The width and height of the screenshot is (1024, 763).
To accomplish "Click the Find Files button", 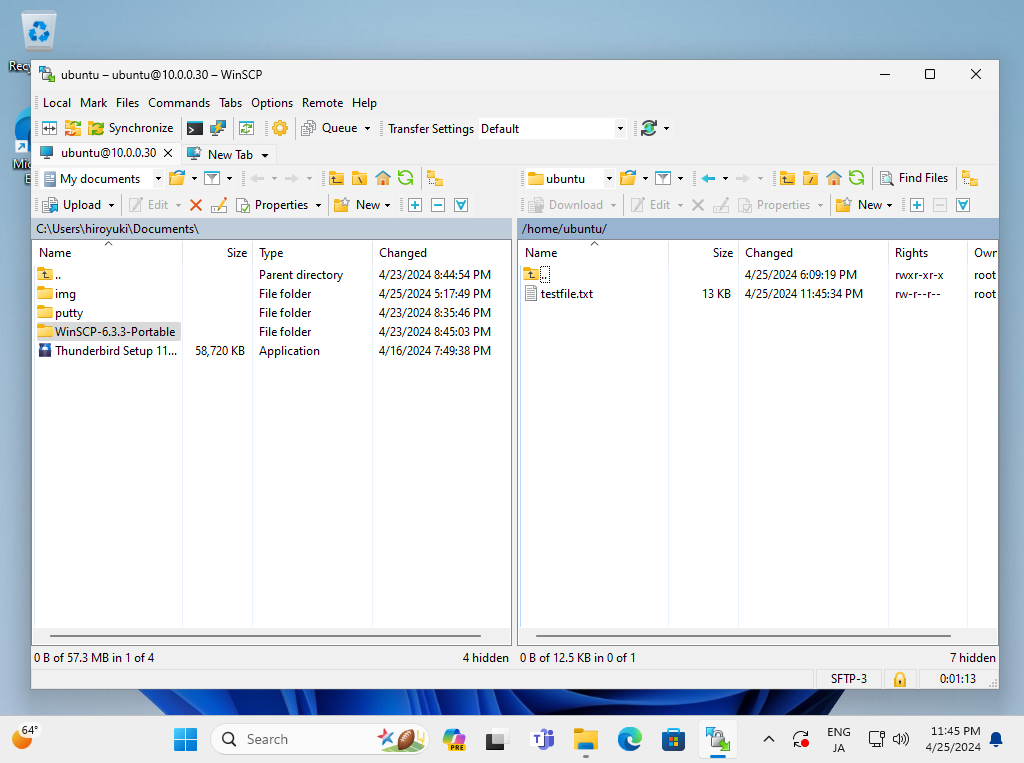I will (x=914, y=178).
